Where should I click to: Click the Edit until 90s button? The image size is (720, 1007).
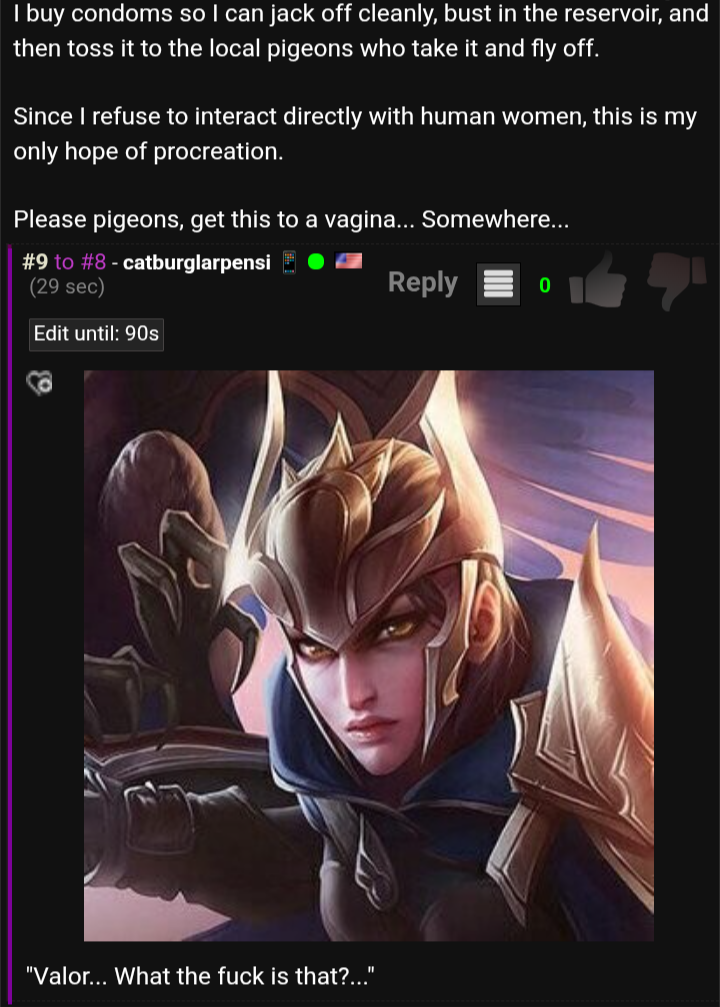tap(96, 334)
